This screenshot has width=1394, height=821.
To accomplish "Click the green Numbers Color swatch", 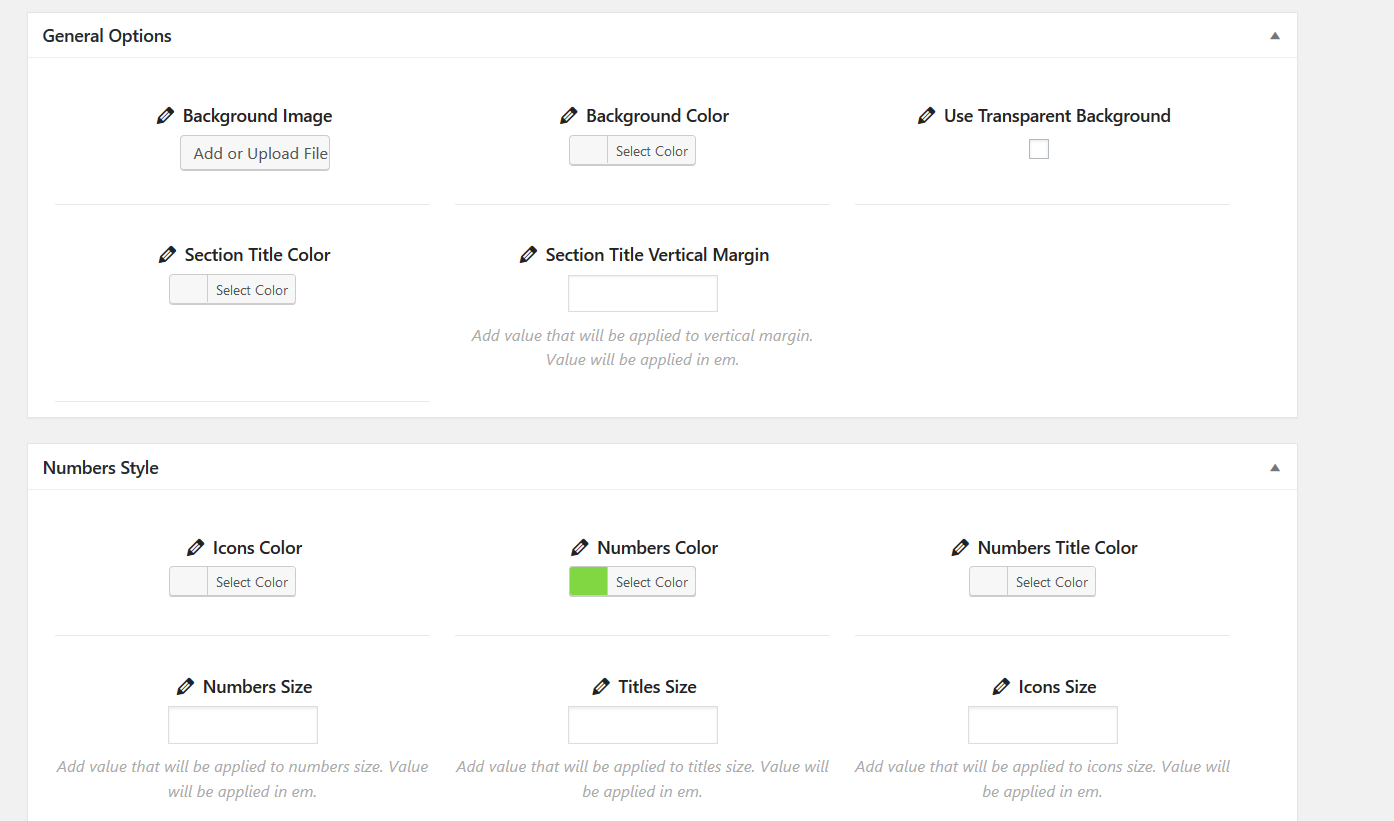I will [x=589, y=582].
